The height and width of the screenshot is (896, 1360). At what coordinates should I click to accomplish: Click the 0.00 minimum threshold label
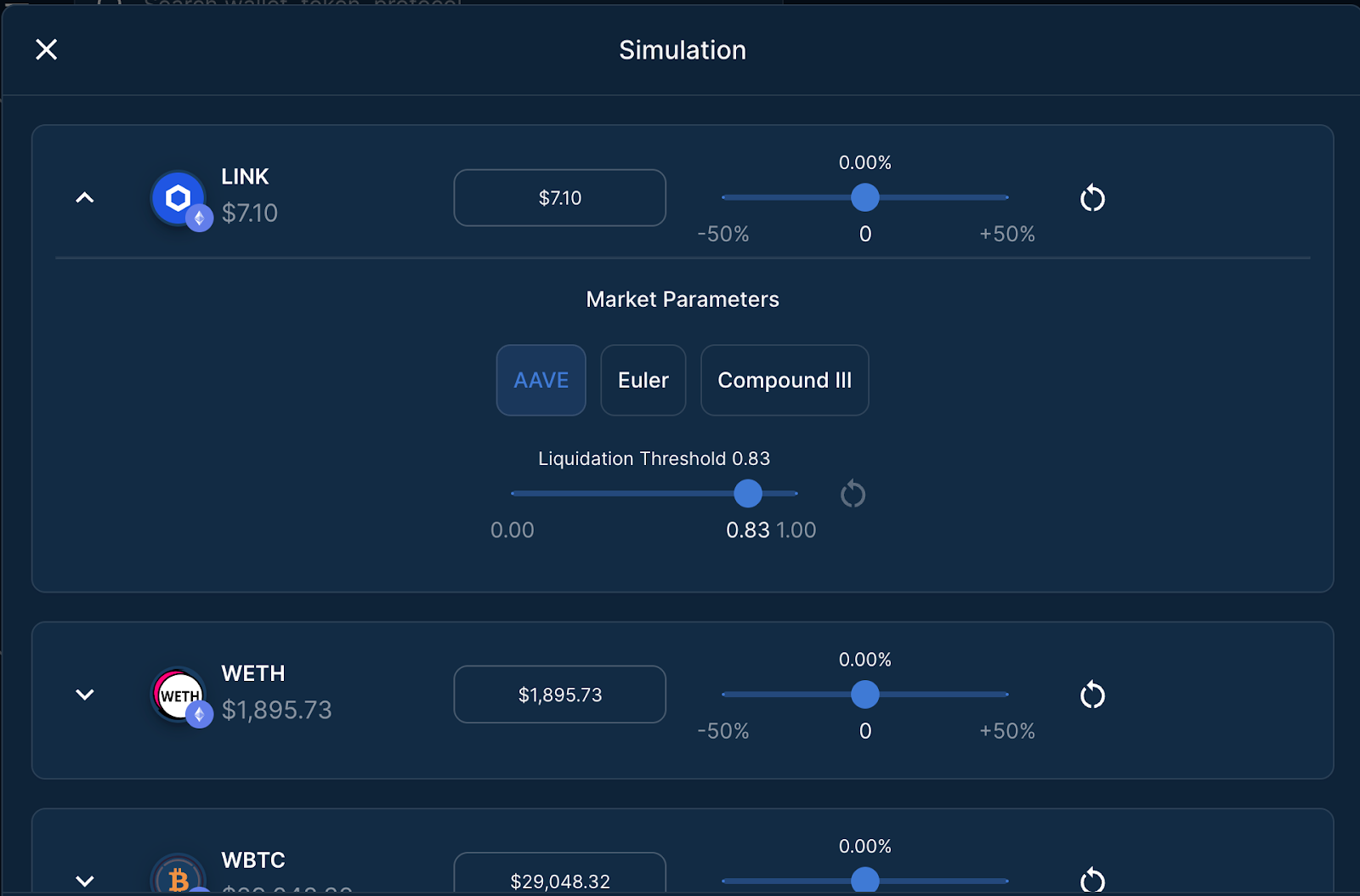pyautogui.click(x=513, y=530)
